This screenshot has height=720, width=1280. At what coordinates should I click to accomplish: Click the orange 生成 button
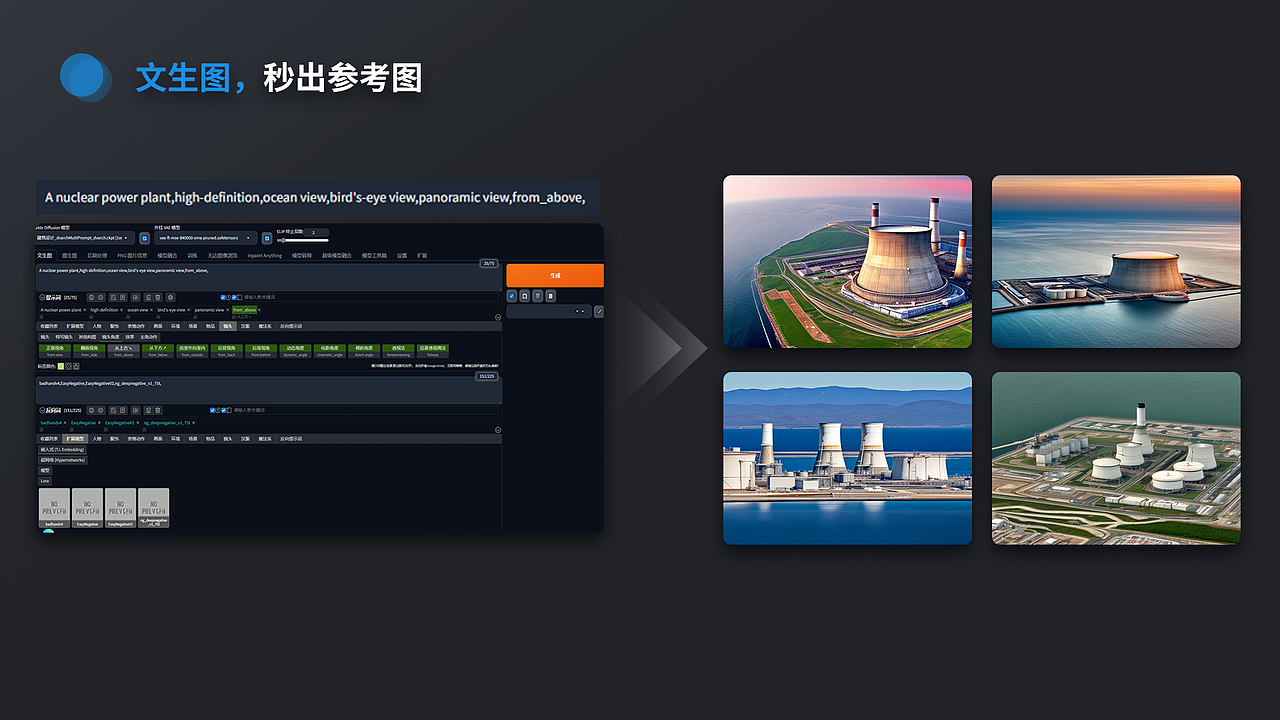coord(555,275)
